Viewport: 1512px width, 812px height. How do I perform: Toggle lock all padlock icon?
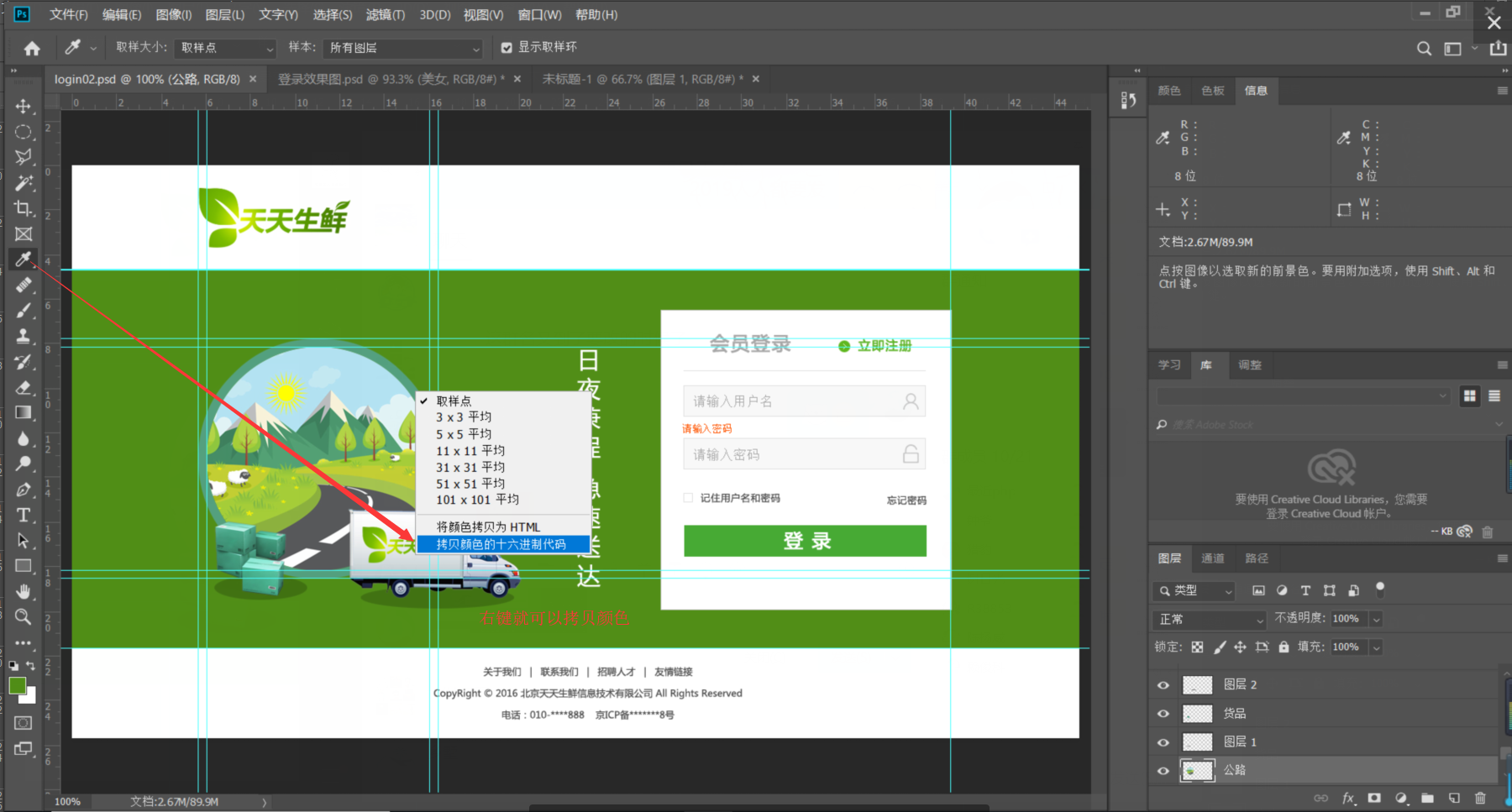(1284, 647)
